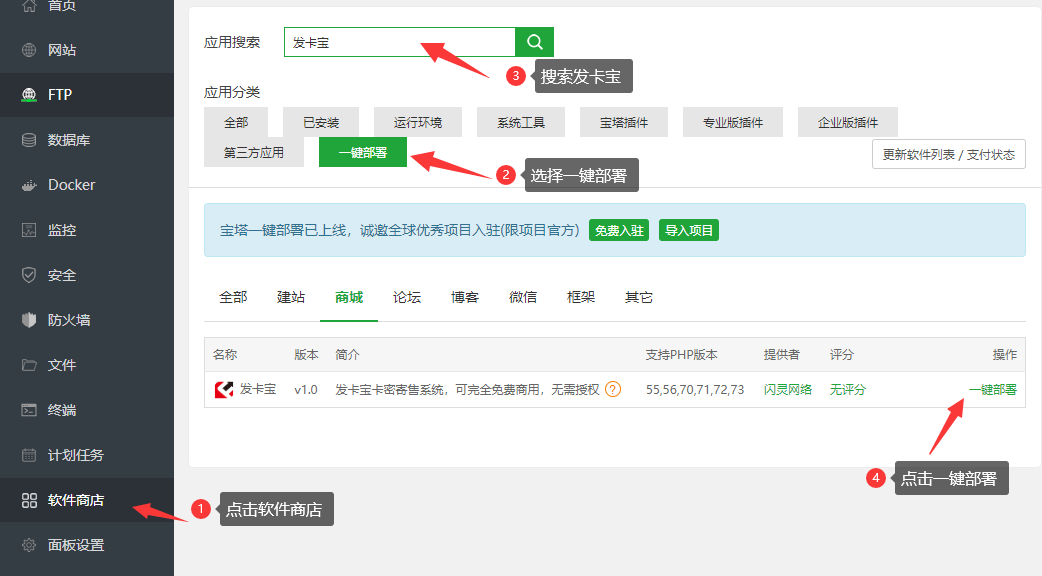Click the 发卡宝 name in table row
The image size is (1042, 576).
coord(258,389)
